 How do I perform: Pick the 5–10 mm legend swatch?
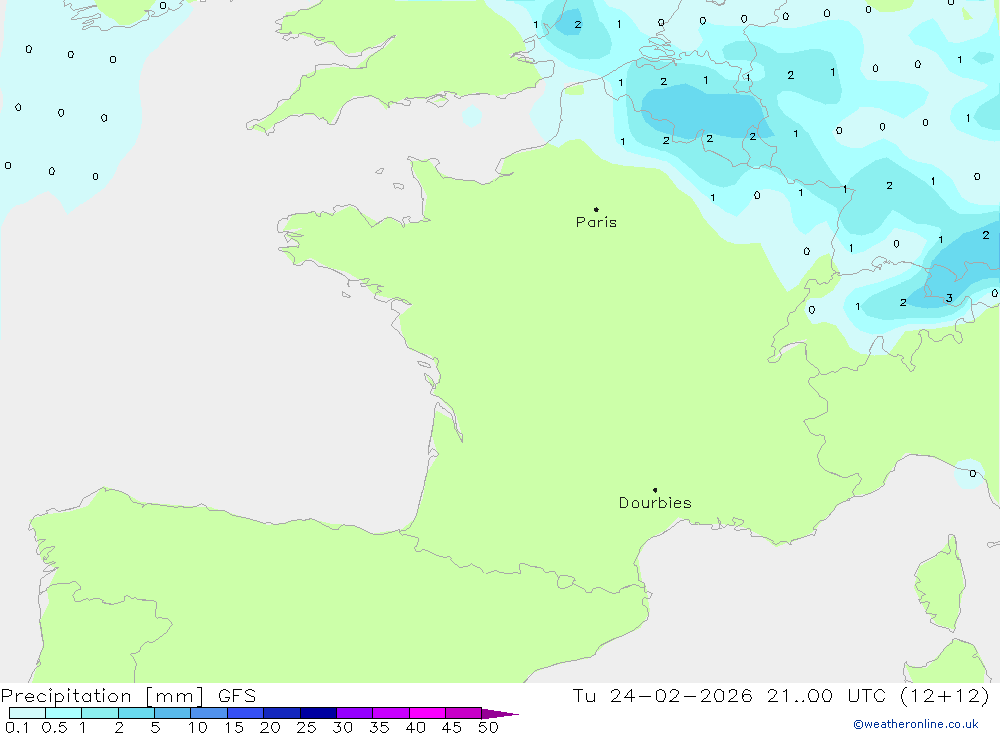pyautogui.click(x=173, y=713)
